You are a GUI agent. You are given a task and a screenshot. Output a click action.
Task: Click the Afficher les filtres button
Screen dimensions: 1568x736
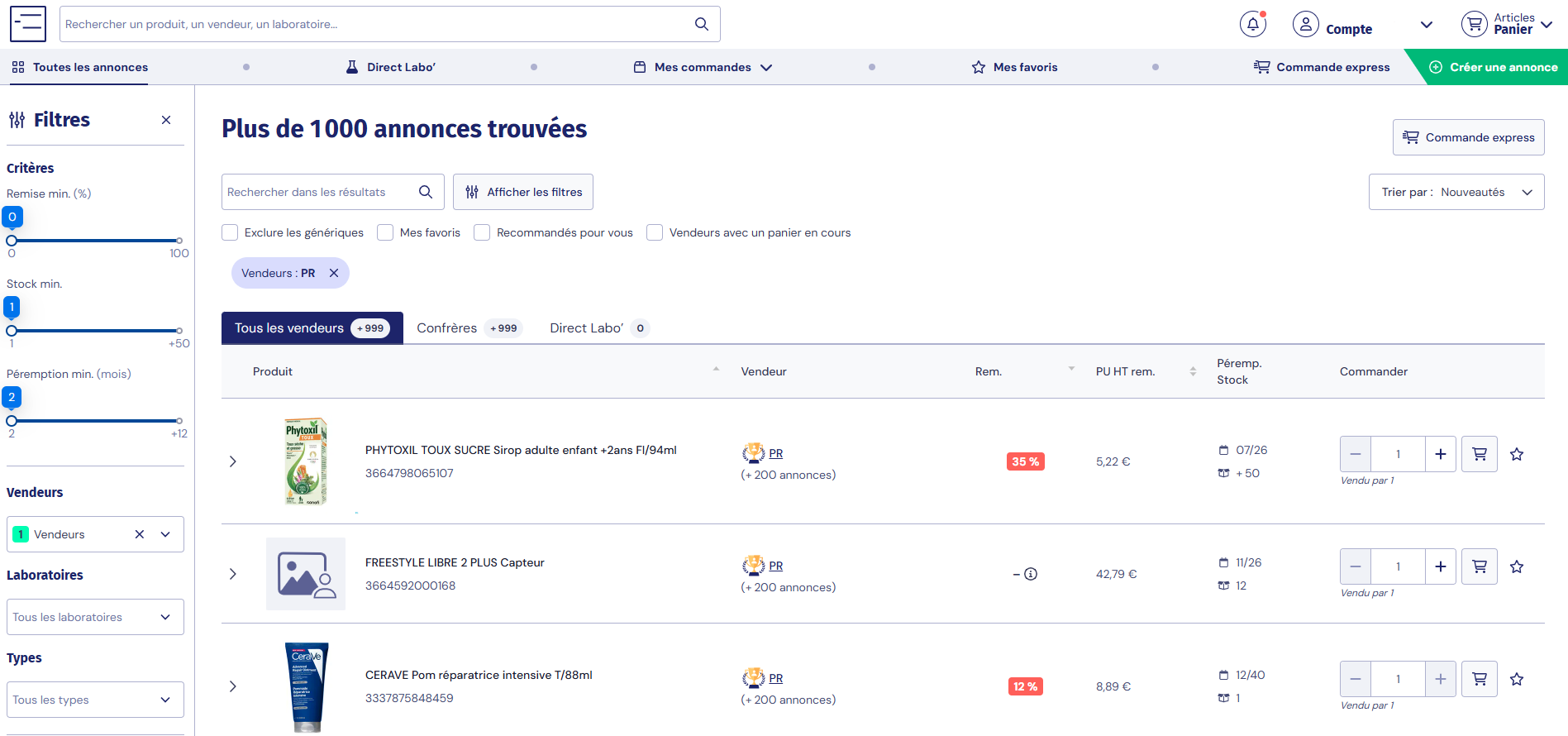[523, 192]
